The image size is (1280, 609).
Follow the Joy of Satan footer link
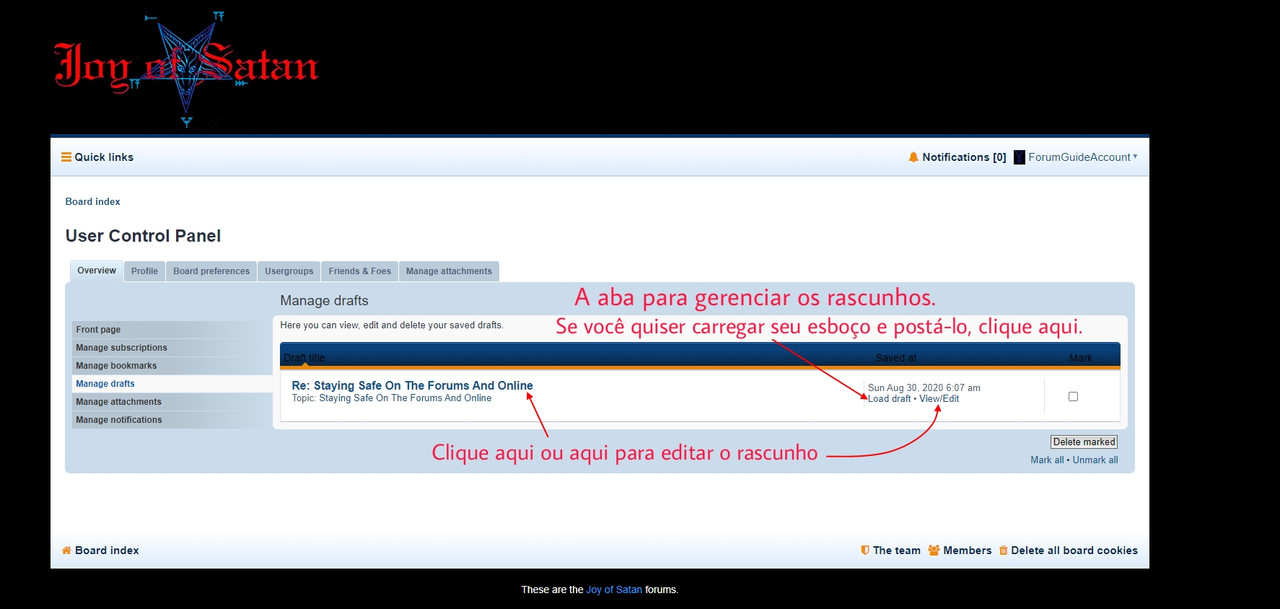click(614, 590)
